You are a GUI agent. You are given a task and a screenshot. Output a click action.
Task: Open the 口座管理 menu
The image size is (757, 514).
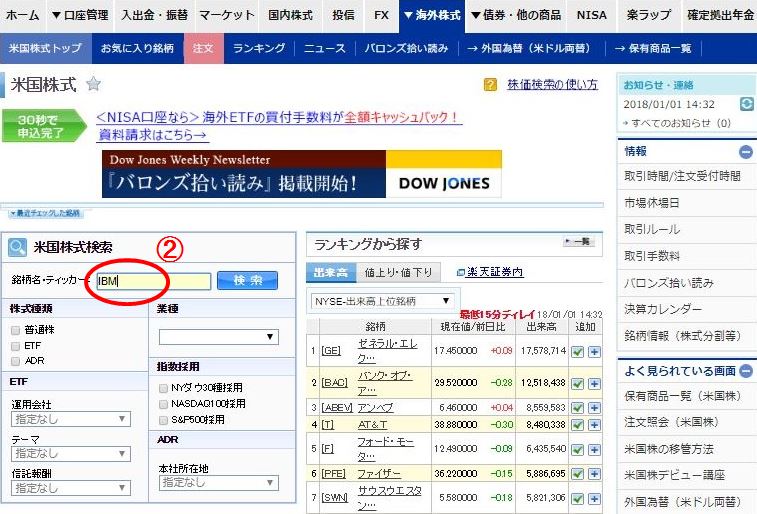[x=80, y=15]
